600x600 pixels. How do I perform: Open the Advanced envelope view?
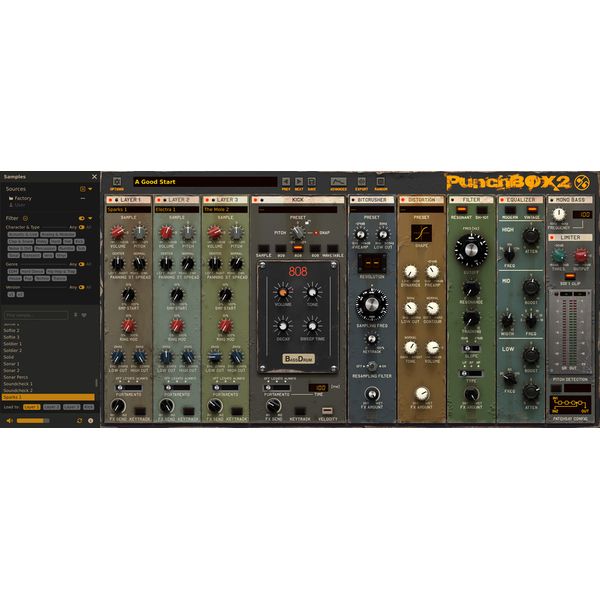pos(338,181)
